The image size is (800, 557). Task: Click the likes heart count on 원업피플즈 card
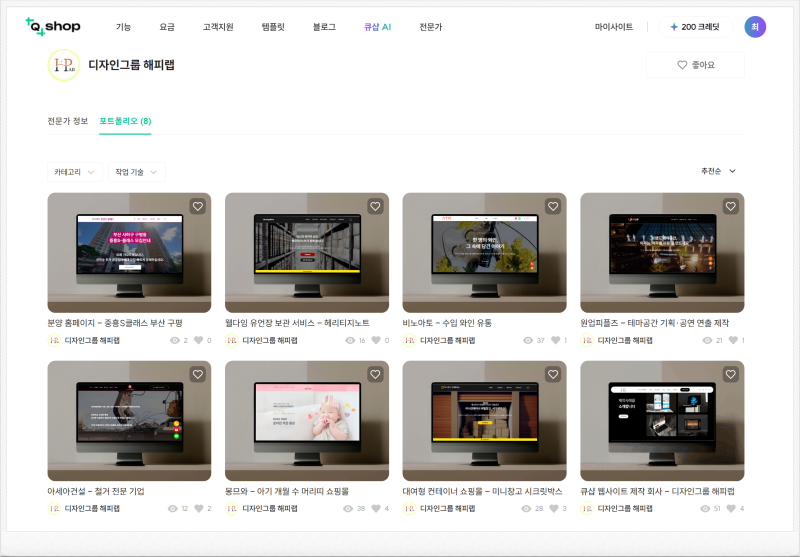pos(736,340)
